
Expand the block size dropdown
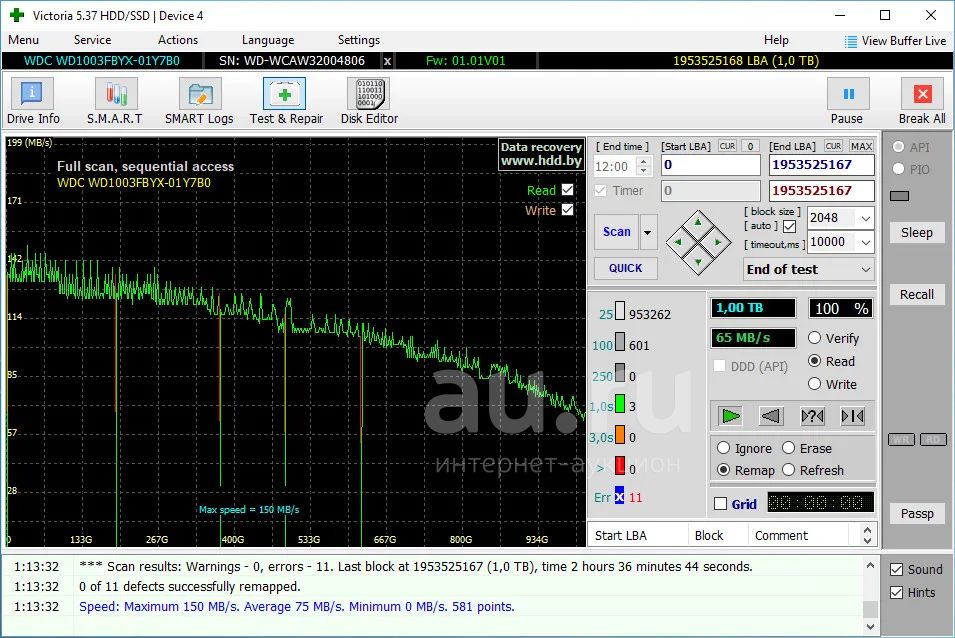(865, 218)
